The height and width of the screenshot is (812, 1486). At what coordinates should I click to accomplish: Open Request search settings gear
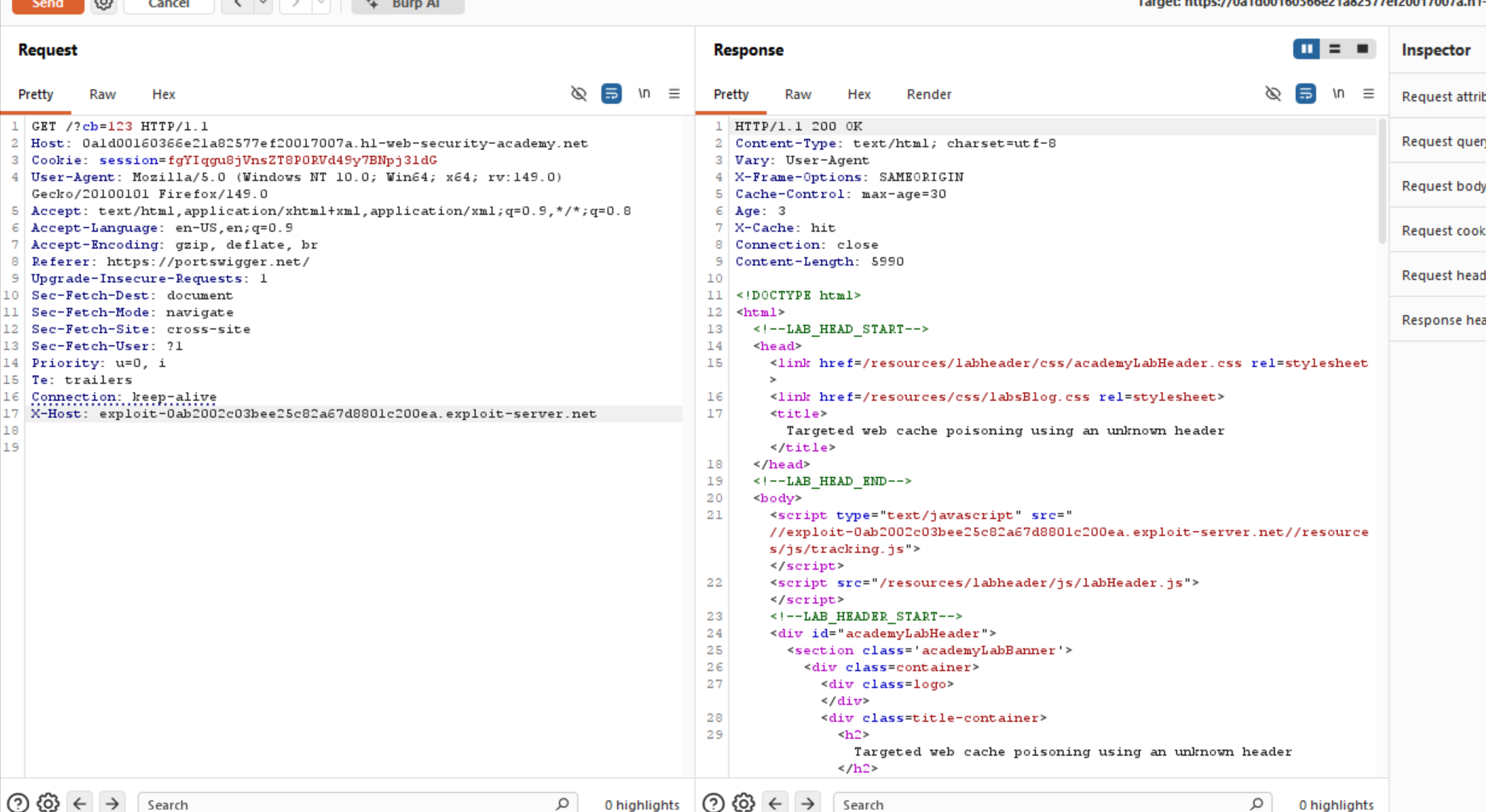tap(48, 802)
